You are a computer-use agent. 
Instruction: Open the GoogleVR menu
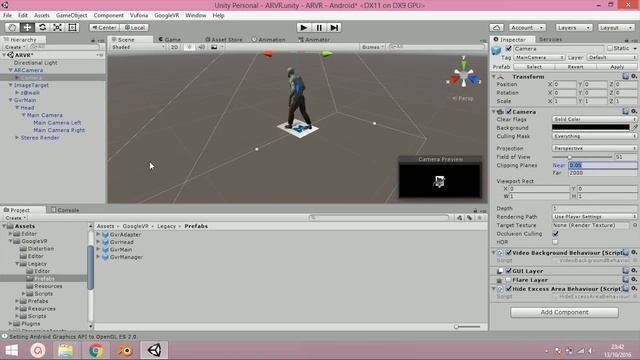167,15
